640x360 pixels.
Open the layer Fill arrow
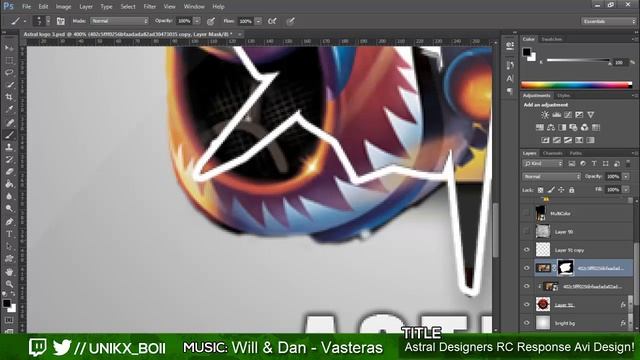[x=626, y=190]
